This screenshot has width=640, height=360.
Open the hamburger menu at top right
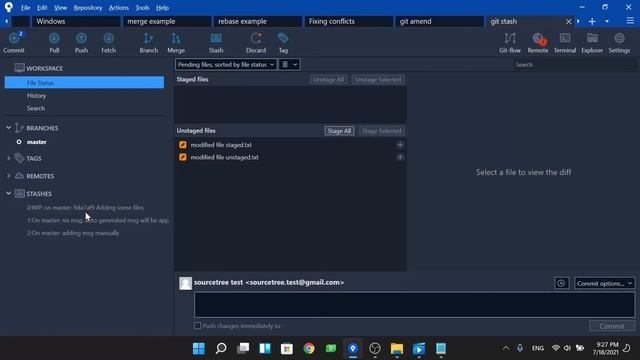[x=630, y=21]
